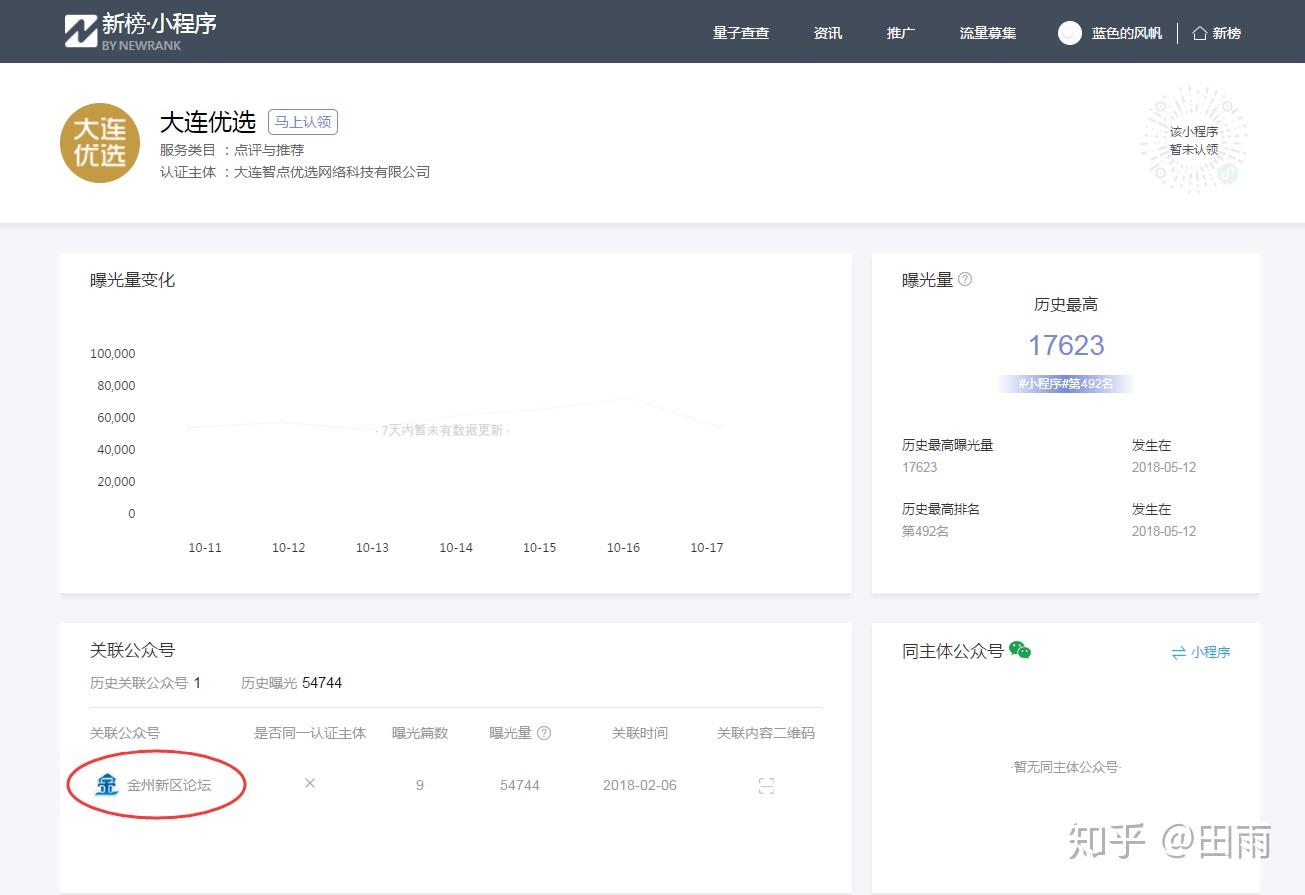The height and width of the screenshot is (895, 1305).
Task: Click the Newrank logo in header
Action: click(141, 31)
